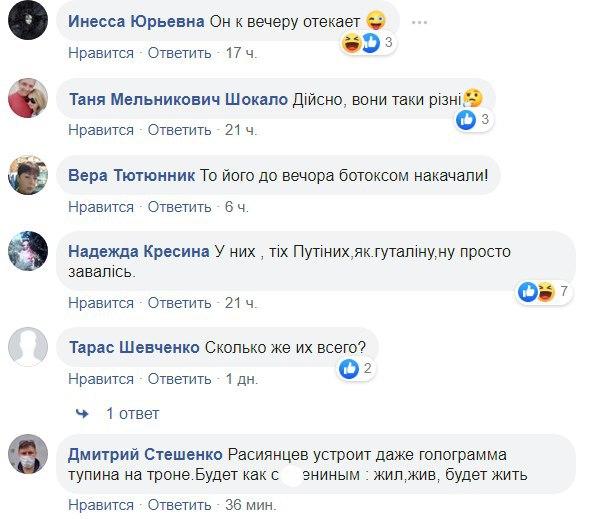This screenshot has width=614, height=519.
Task: Open Надежда Кресина's profile avatar
Action: tap(28, 251)
